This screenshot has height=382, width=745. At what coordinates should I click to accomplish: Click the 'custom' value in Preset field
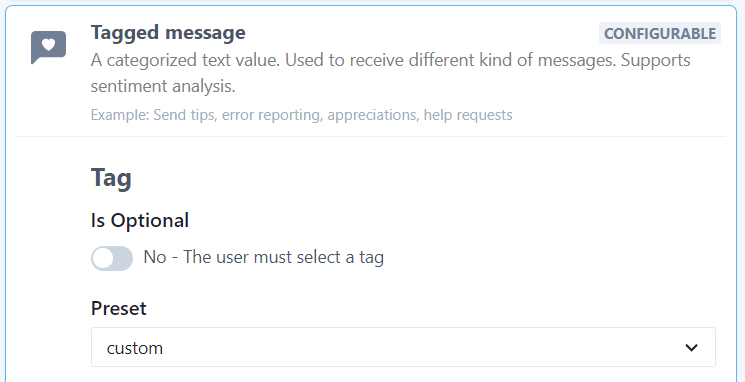134,348
